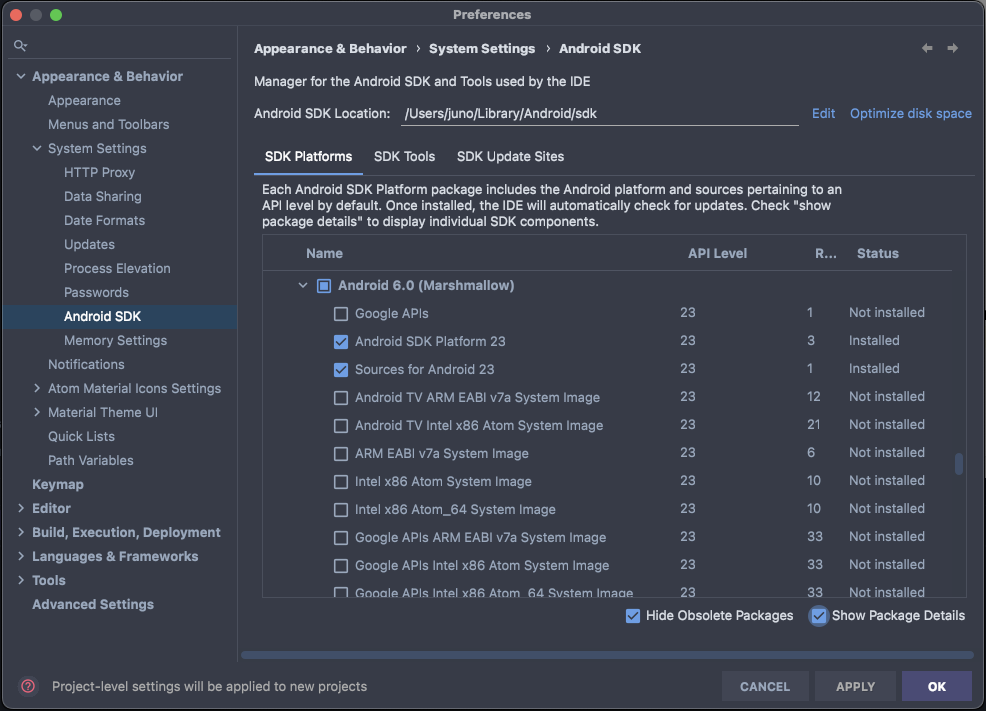Expand Build, Execution, Deployment section
Image resolution: width=986 pixels, height=711 pixels.
[21, 532]
